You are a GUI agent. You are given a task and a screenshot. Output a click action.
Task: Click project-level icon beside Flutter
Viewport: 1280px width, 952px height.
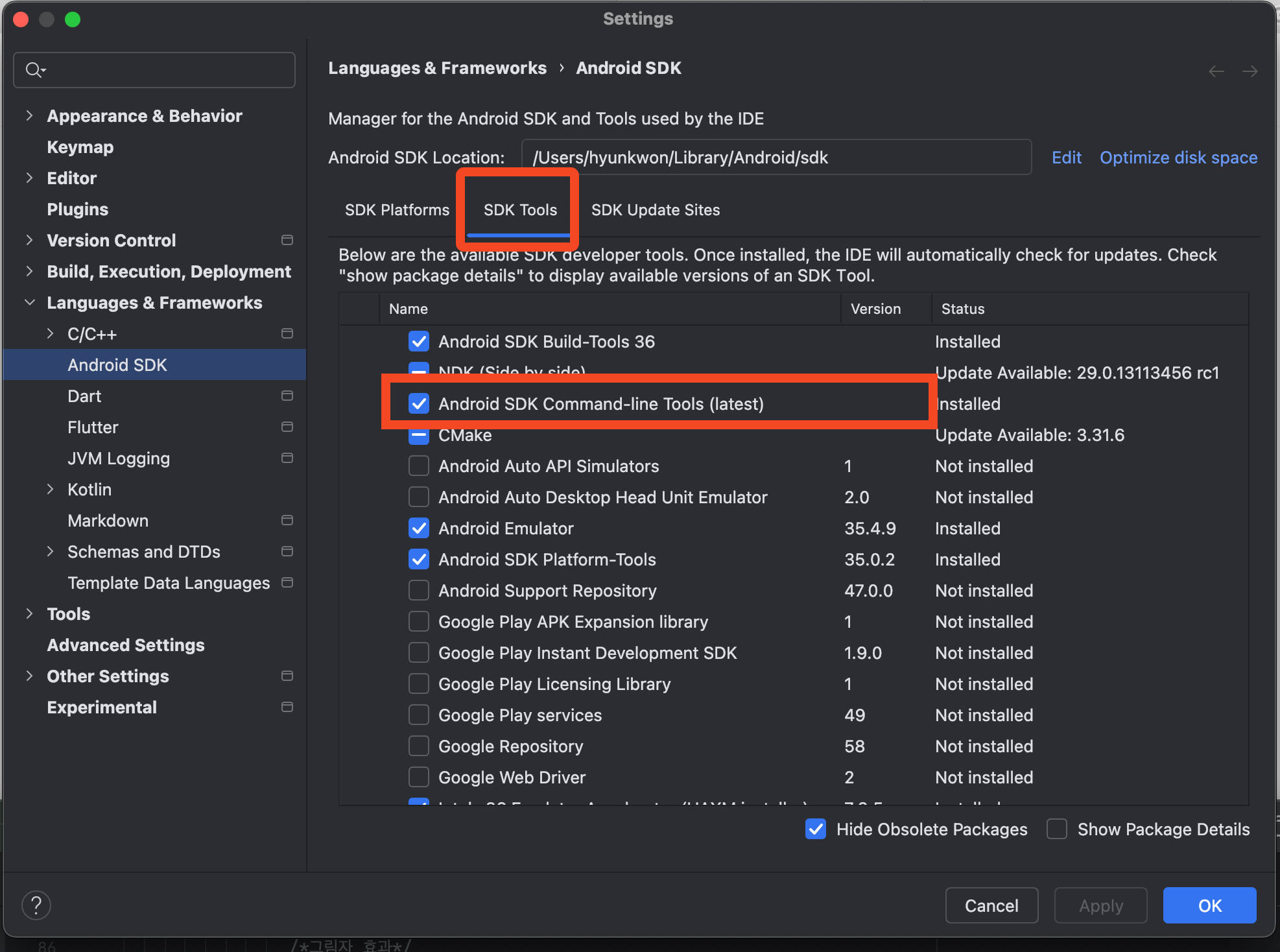pyautogui.click(x=287, y=427)
